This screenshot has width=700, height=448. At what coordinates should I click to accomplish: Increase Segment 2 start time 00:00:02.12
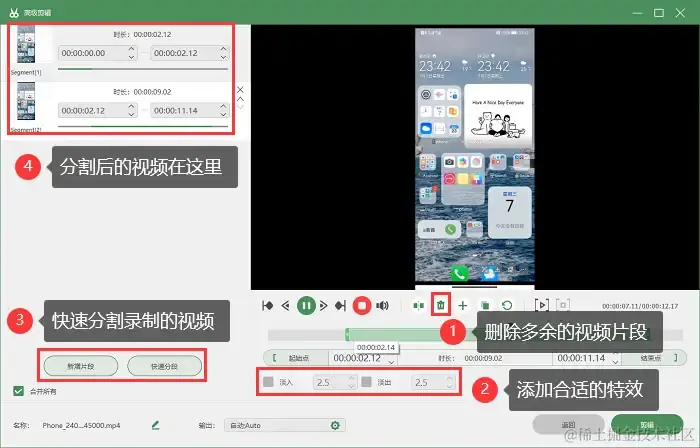(x=131, y=106)
